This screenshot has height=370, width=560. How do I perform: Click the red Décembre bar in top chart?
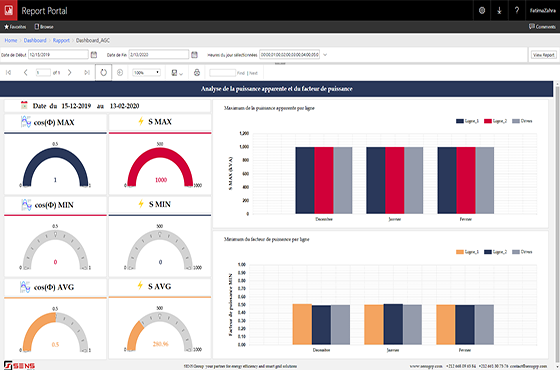pos(324,180)
